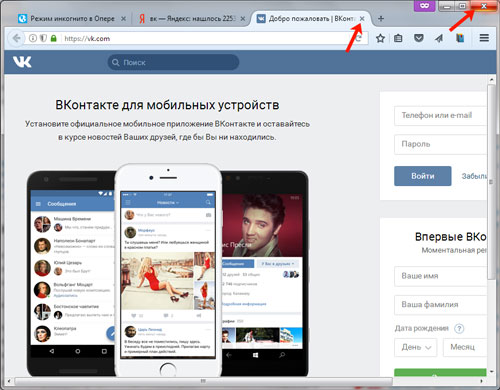
Task: Click ВКонтакте для мобильных устройств heading
Action: [x=167, y=105]
